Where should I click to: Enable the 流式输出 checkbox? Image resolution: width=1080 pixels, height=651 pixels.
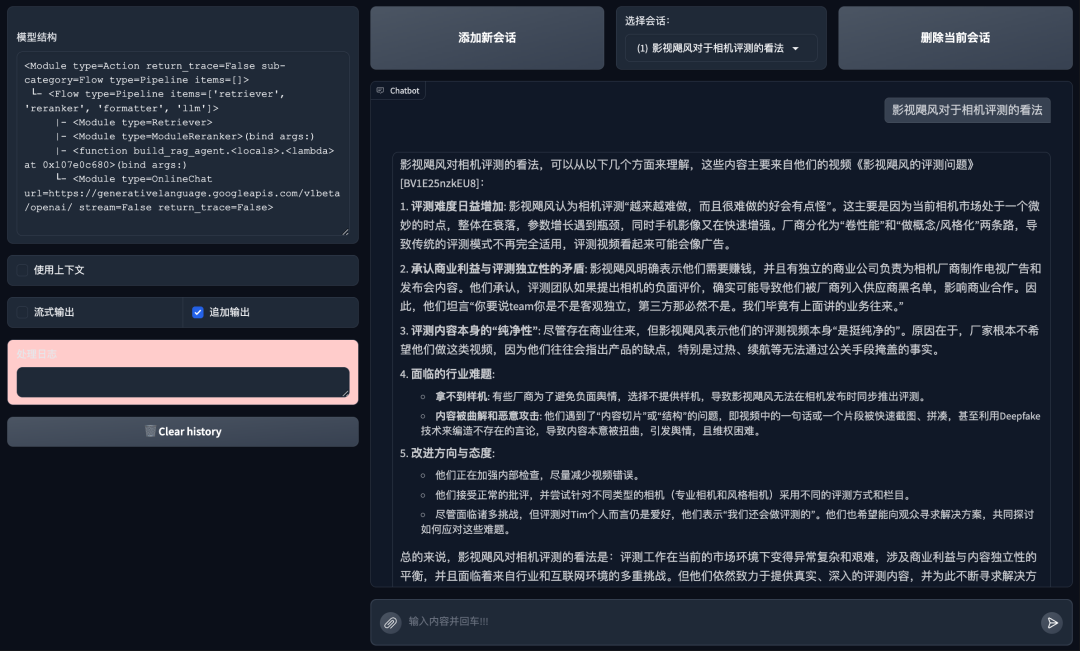(23, 312)
